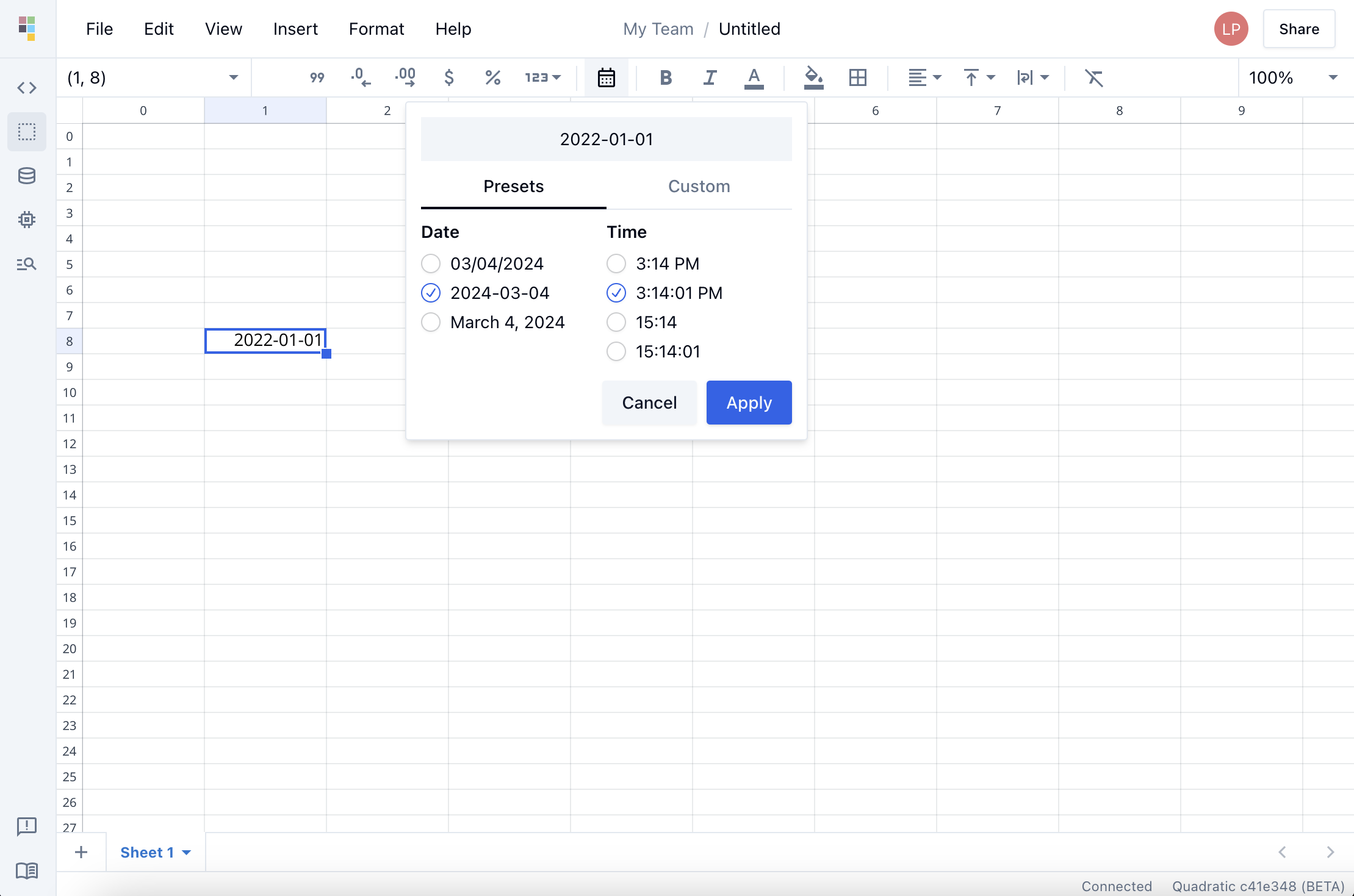1354x896 pixels.
Task: Open the View menu
Action: coord(223,29)
